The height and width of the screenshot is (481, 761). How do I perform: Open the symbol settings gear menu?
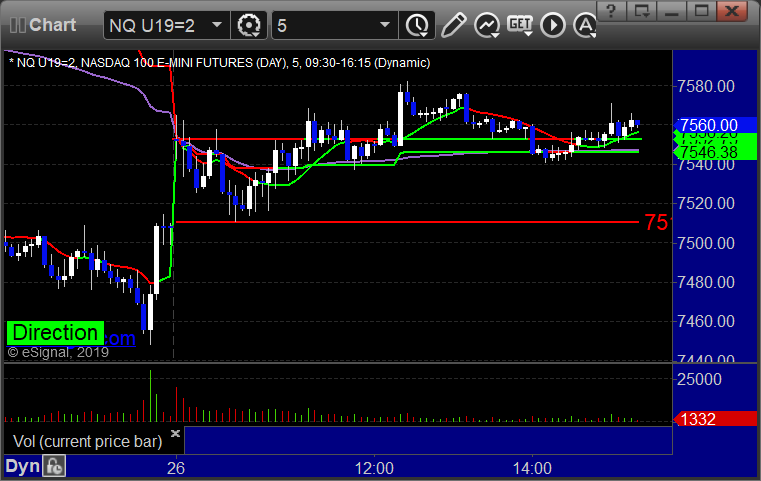[x=249, y=25]
